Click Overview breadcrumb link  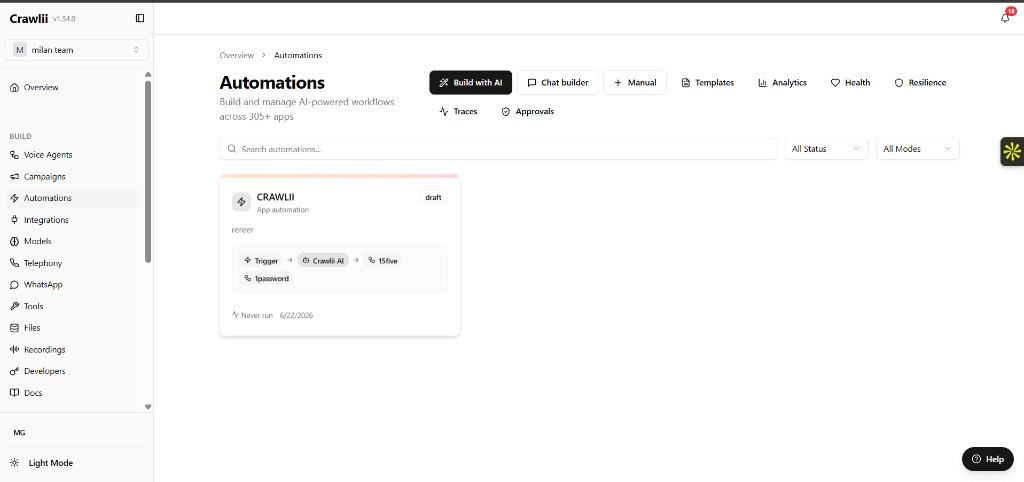coord(236,56)
